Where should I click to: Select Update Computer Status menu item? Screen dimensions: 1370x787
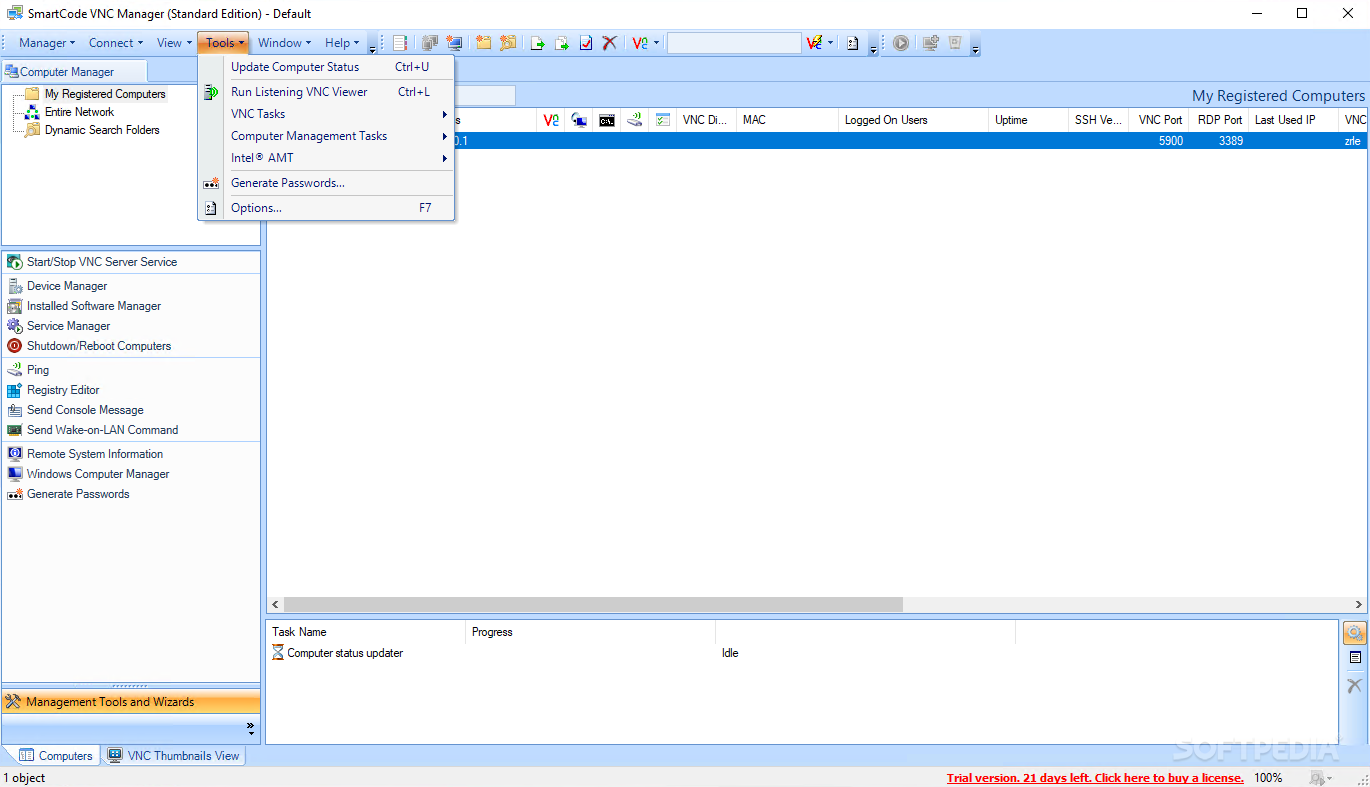(x=327, y=67)
